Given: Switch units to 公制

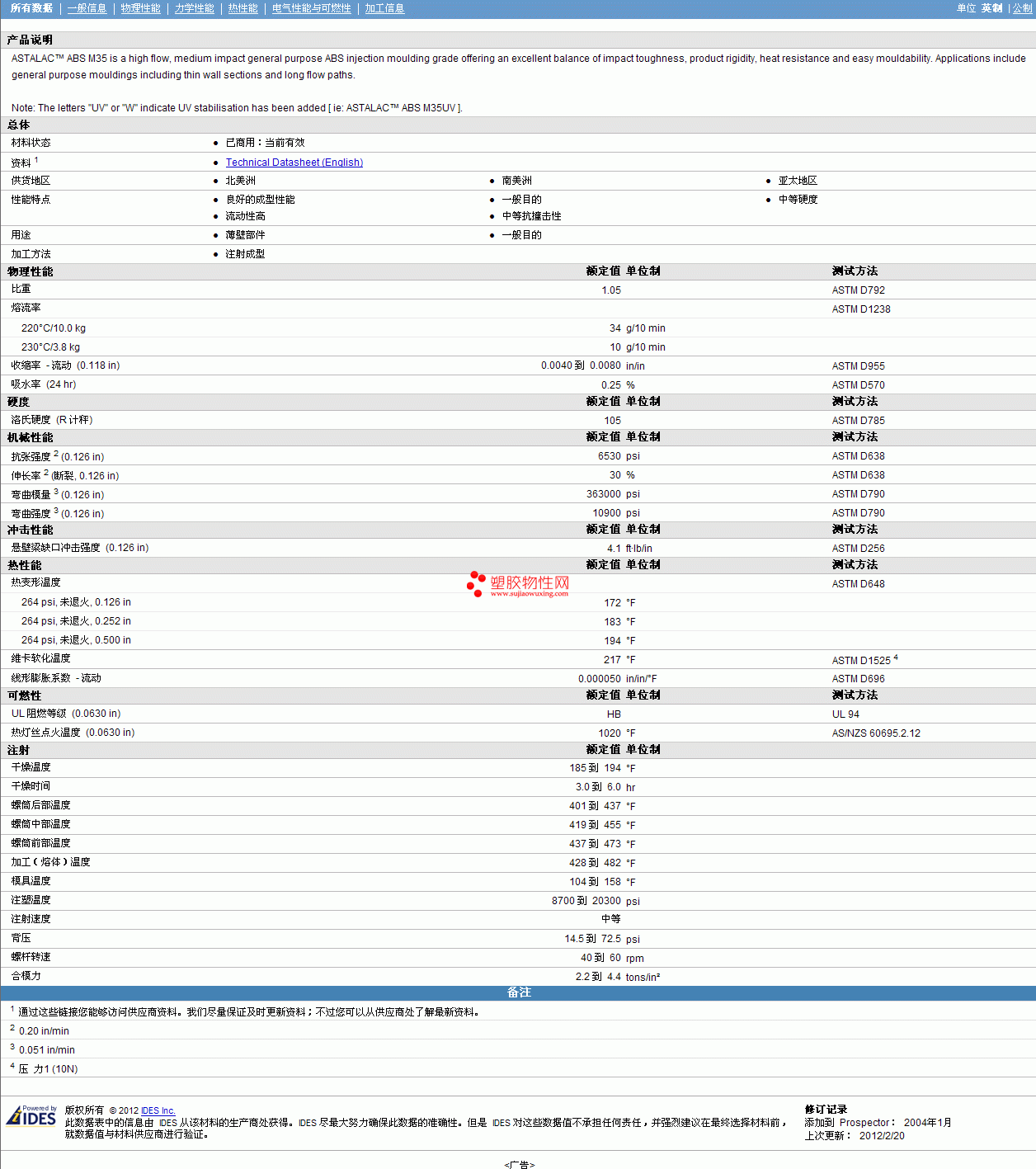Looking at the screenshot, I should click(1022, 8).
